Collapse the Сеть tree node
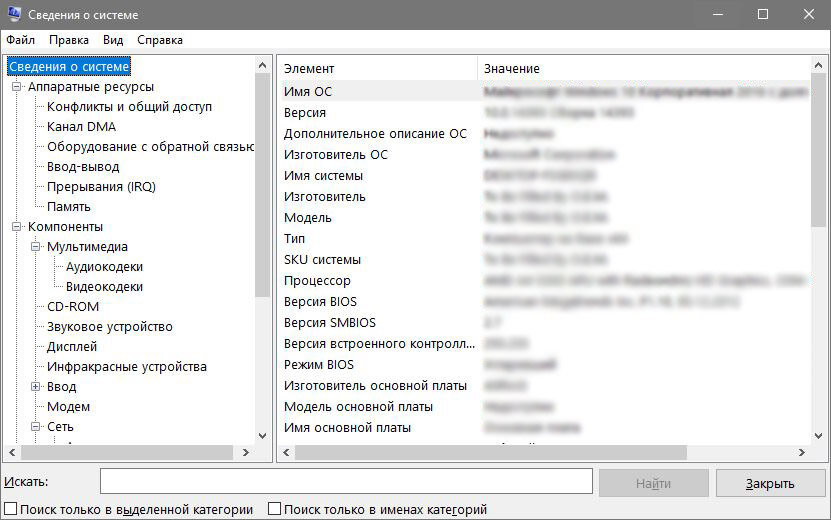The width and height of the screenshot is (831, 520). (36, 426)
